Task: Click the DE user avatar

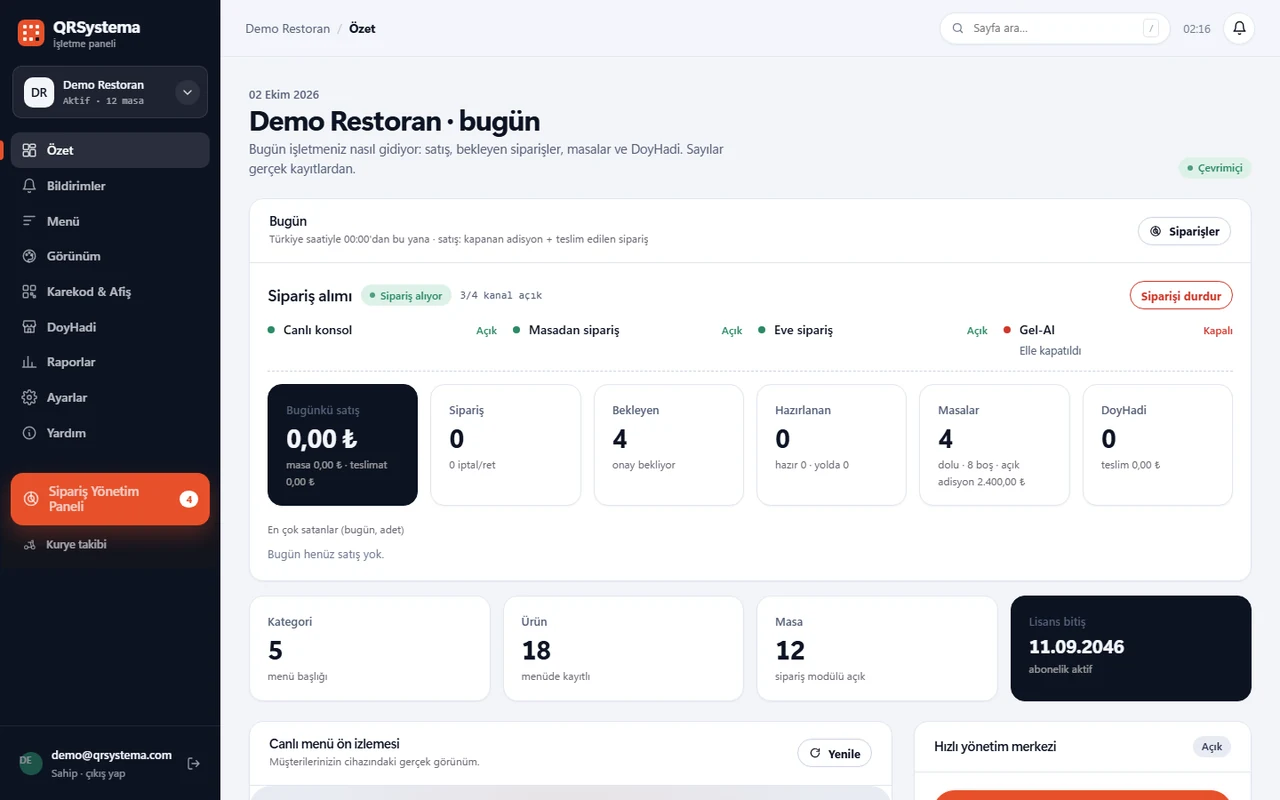Action: coord(30,763)
